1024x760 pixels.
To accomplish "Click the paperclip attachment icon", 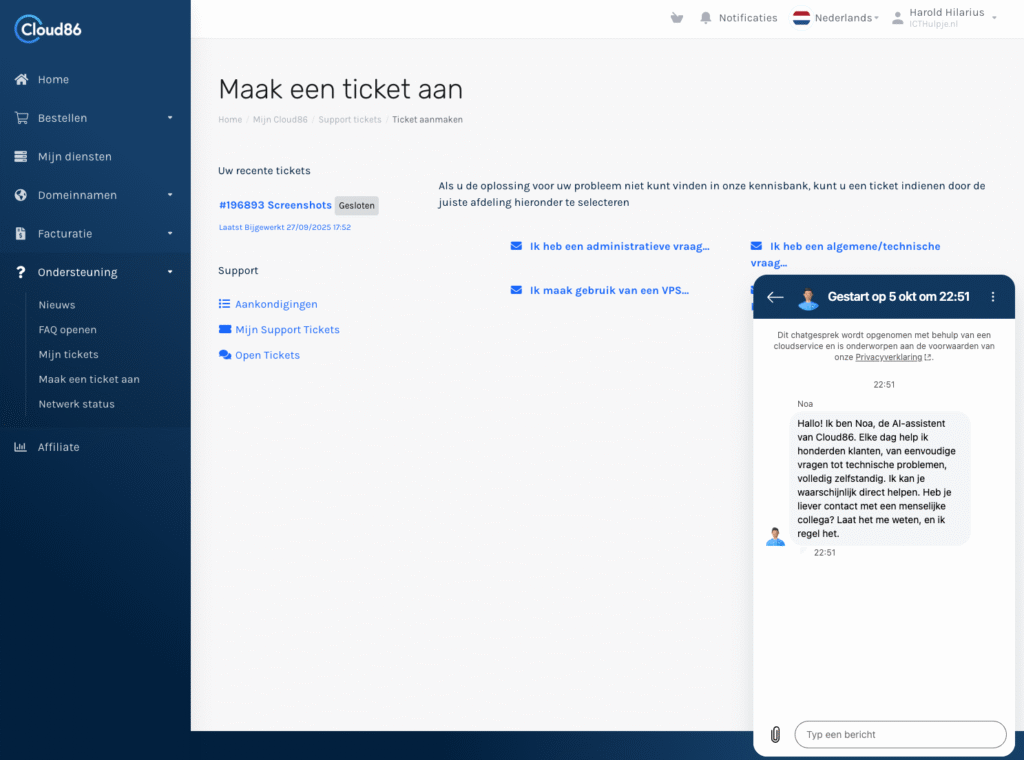I will tap(774, 735).
